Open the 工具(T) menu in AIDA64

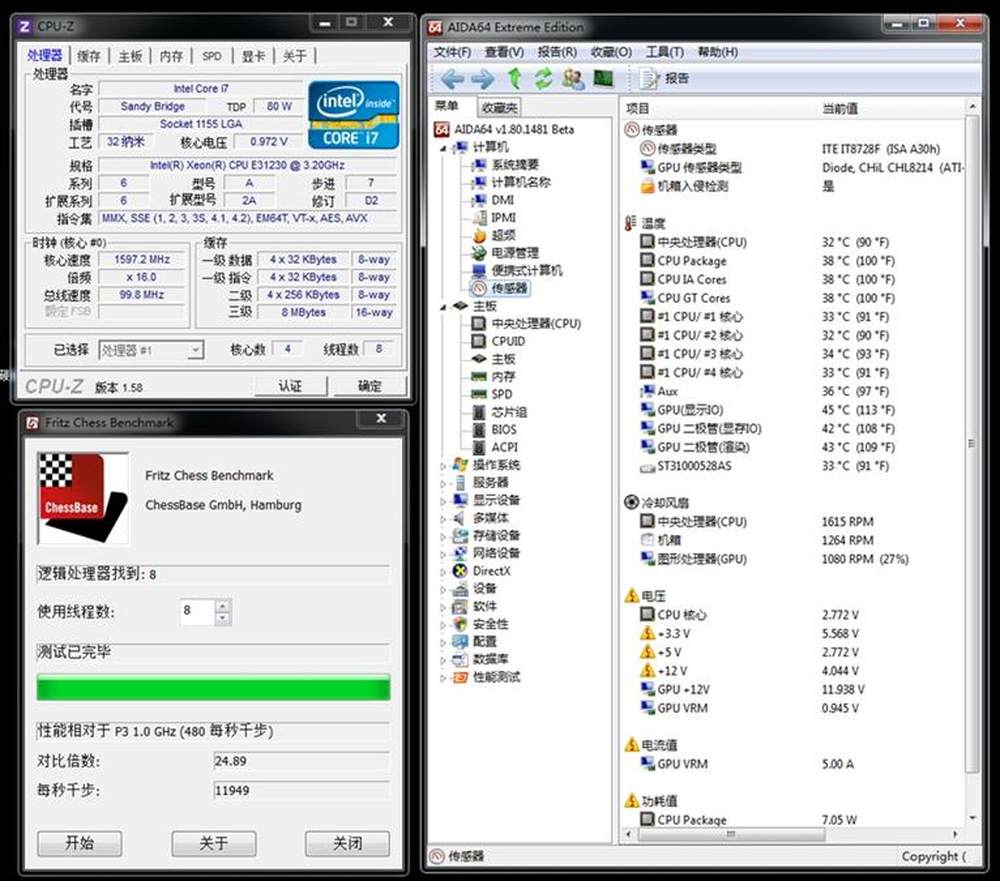click(x=664, y=52)
